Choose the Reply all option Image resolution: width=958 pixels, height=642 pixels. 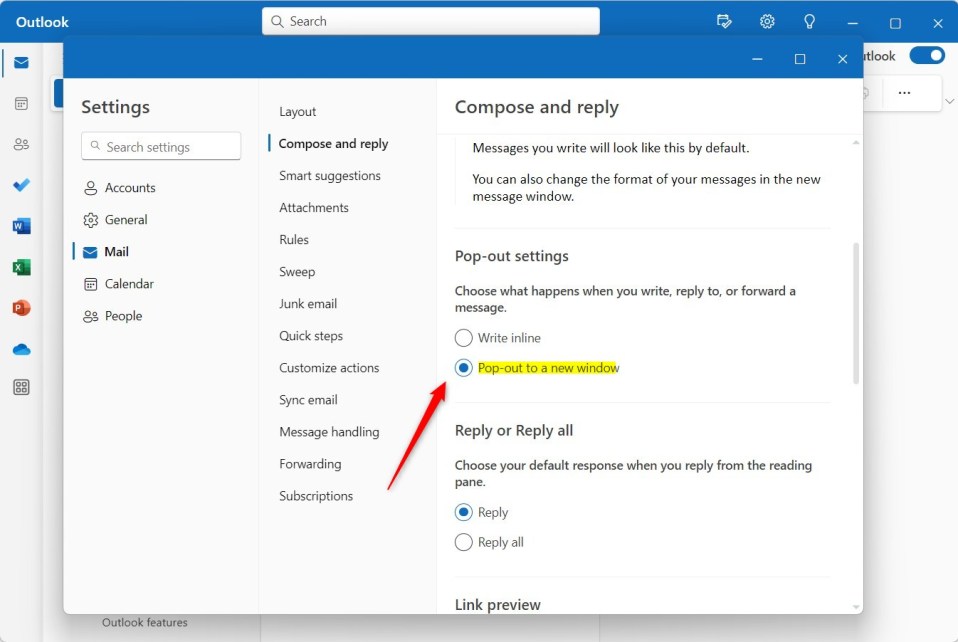(463, 542)
